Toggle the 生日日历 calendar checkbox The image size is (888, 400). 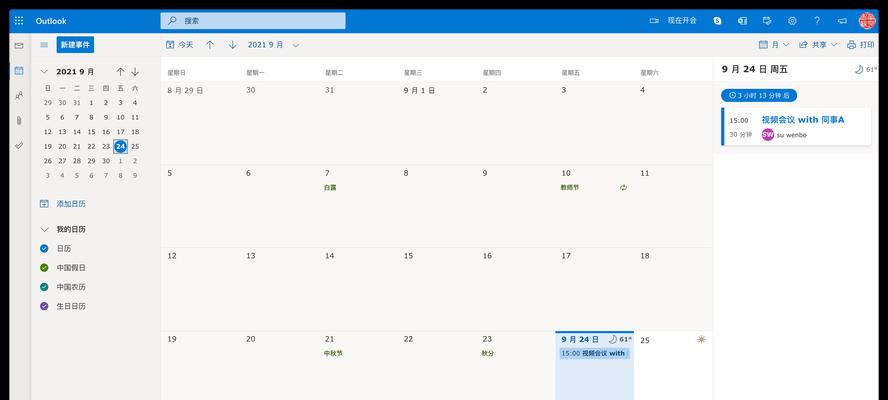pos(44,306)
